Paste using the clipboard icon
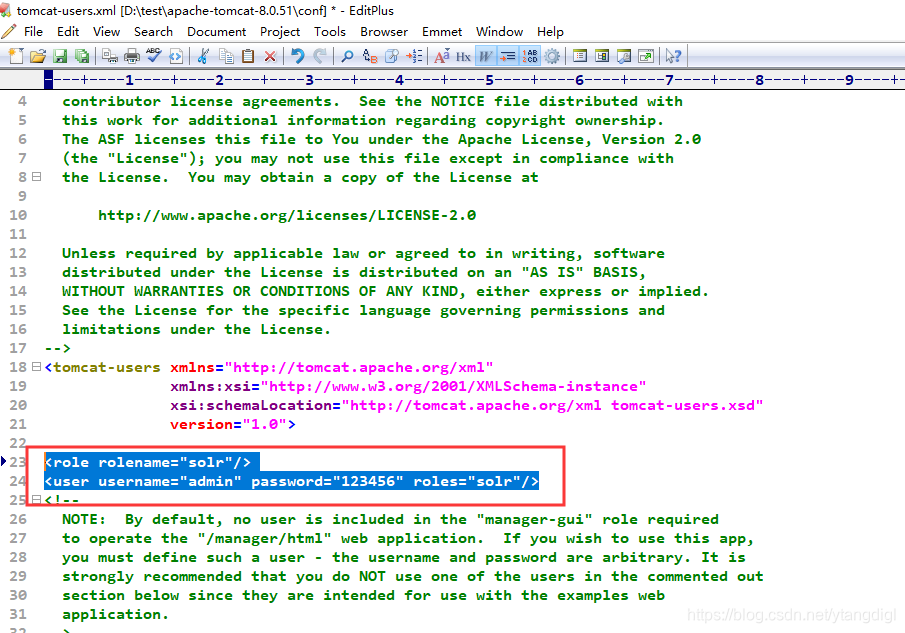This screenshot has height=633, width=905. tap(248, 56)
